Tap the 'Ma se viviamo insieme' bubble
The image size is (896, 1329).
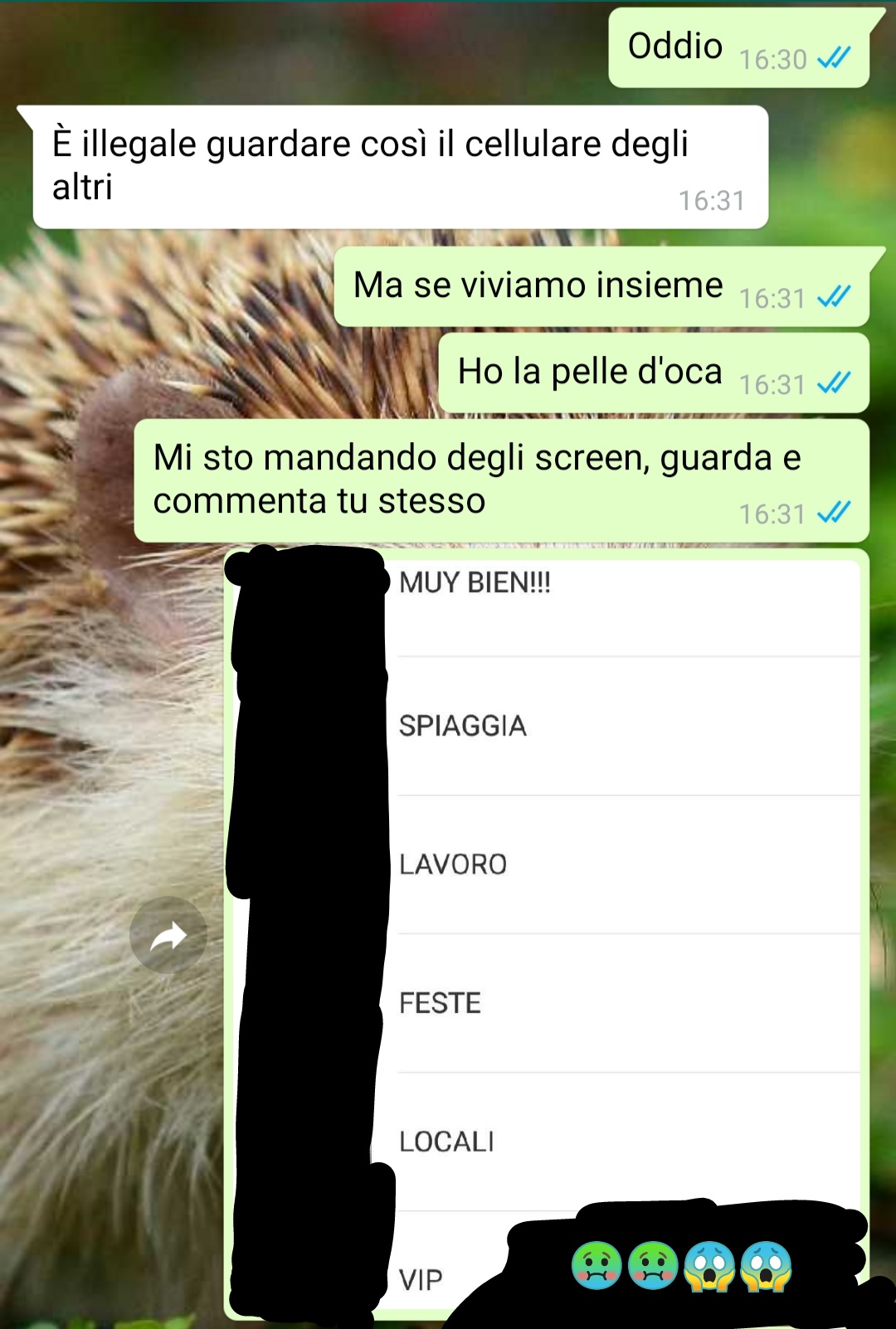[x=601, y=286]
